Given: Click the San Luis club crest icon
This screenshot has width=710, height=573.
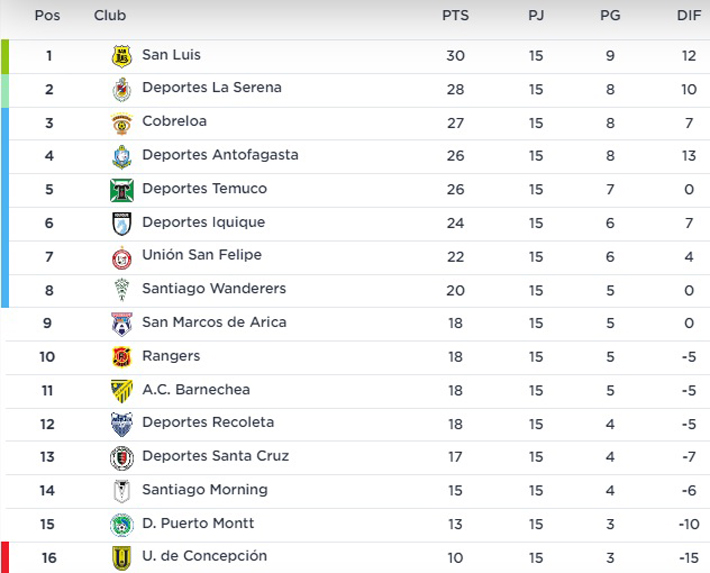Looking at the screenshot, I should coord(121,56).
